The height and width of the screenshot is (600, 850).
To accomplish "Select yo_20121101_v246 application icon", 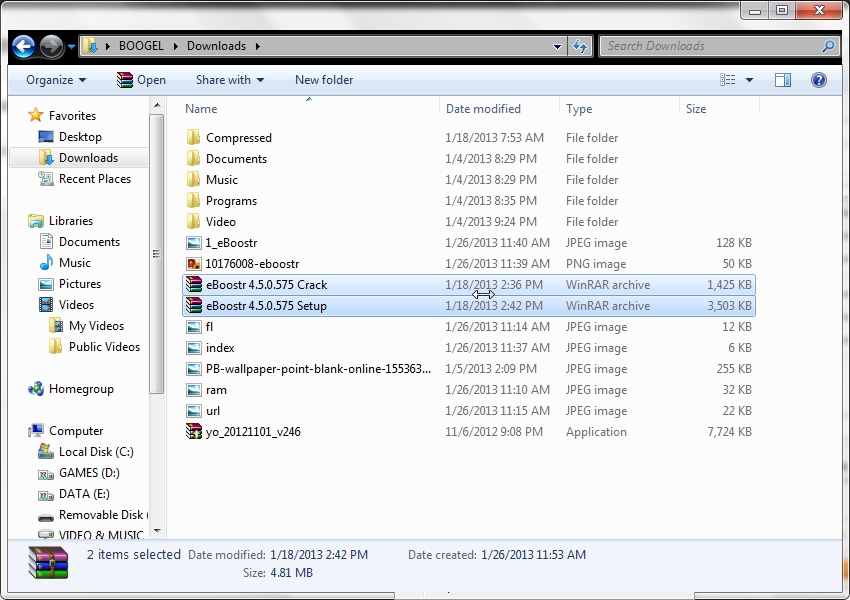I will pos(194,431).
